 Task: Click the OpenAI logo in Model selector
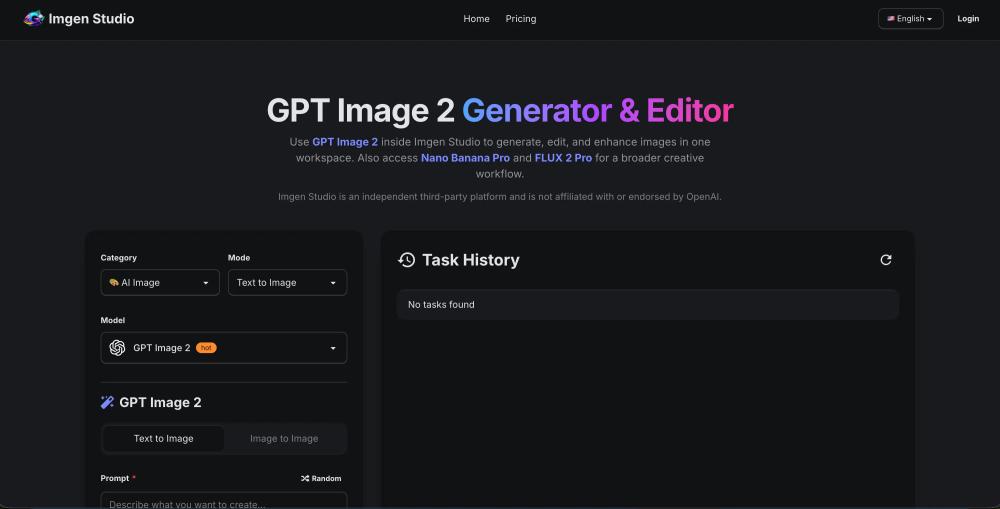tap(117, 348)
